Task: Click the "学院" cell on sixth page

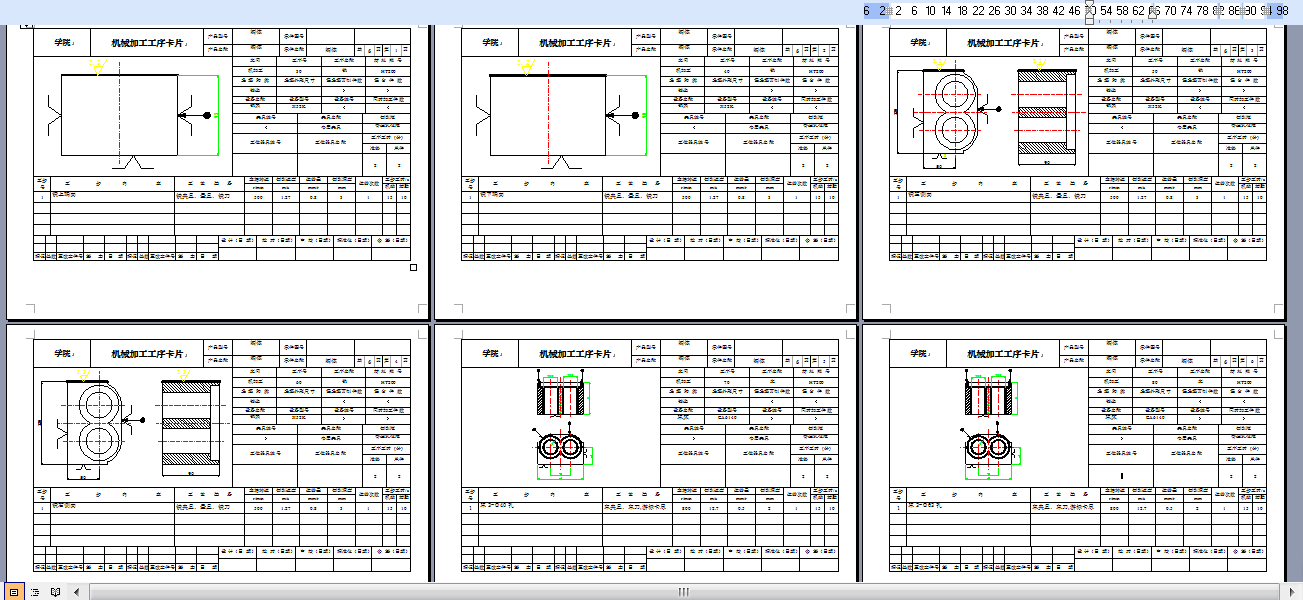Action: pos(918,354)
